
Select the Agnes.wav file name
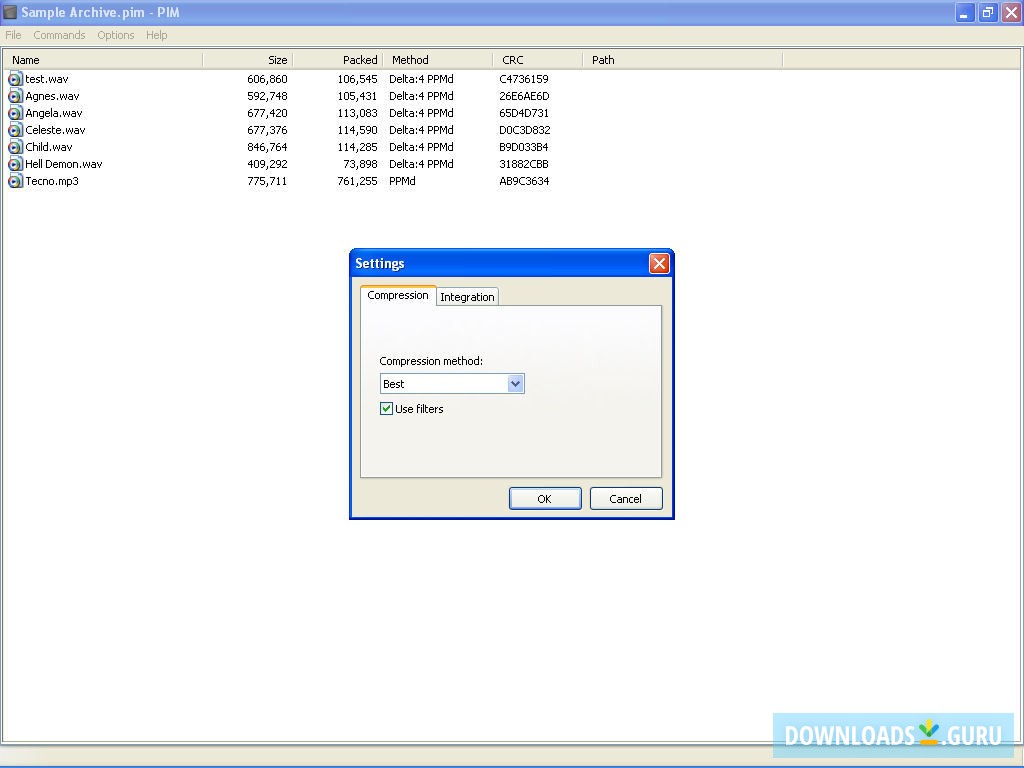52,96
